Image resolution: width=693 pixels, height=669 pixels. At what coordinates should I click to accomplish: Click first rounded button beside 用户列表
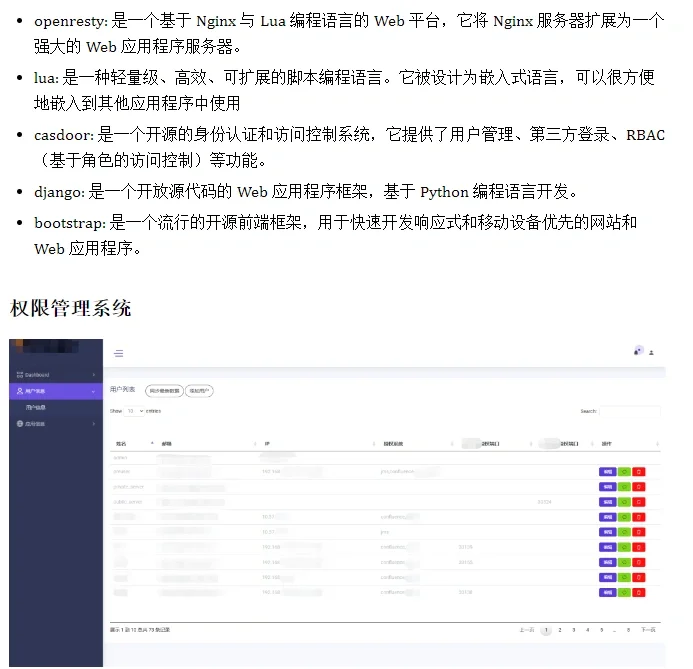(164, 391)
